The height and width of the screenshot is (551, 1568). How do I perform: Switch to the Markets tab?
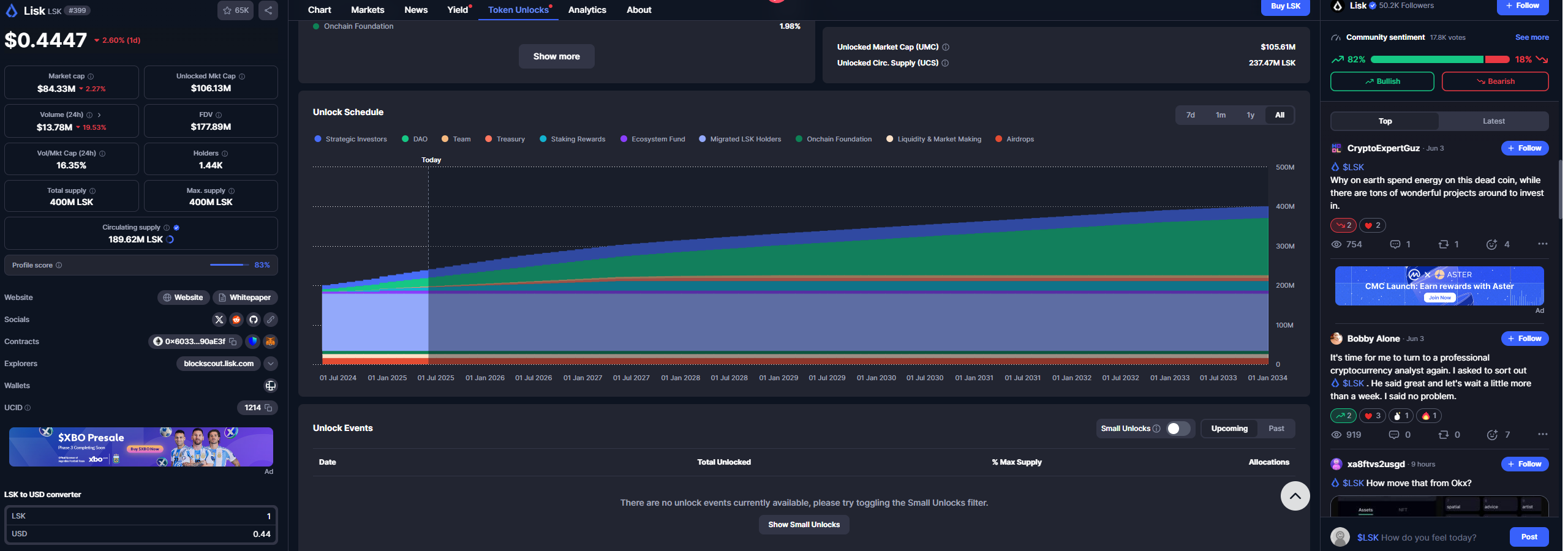coord(367,10)
